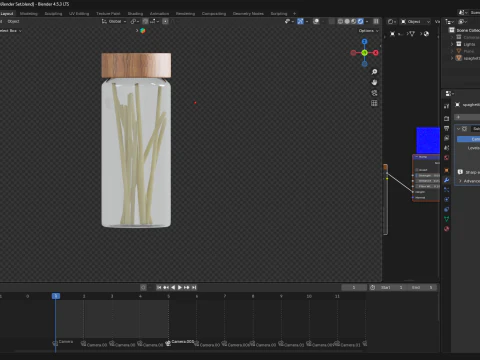The width and height of the screenshot is (480, 360).
Task: Click the blue playhead frame indicator
Action: [56, 296]
